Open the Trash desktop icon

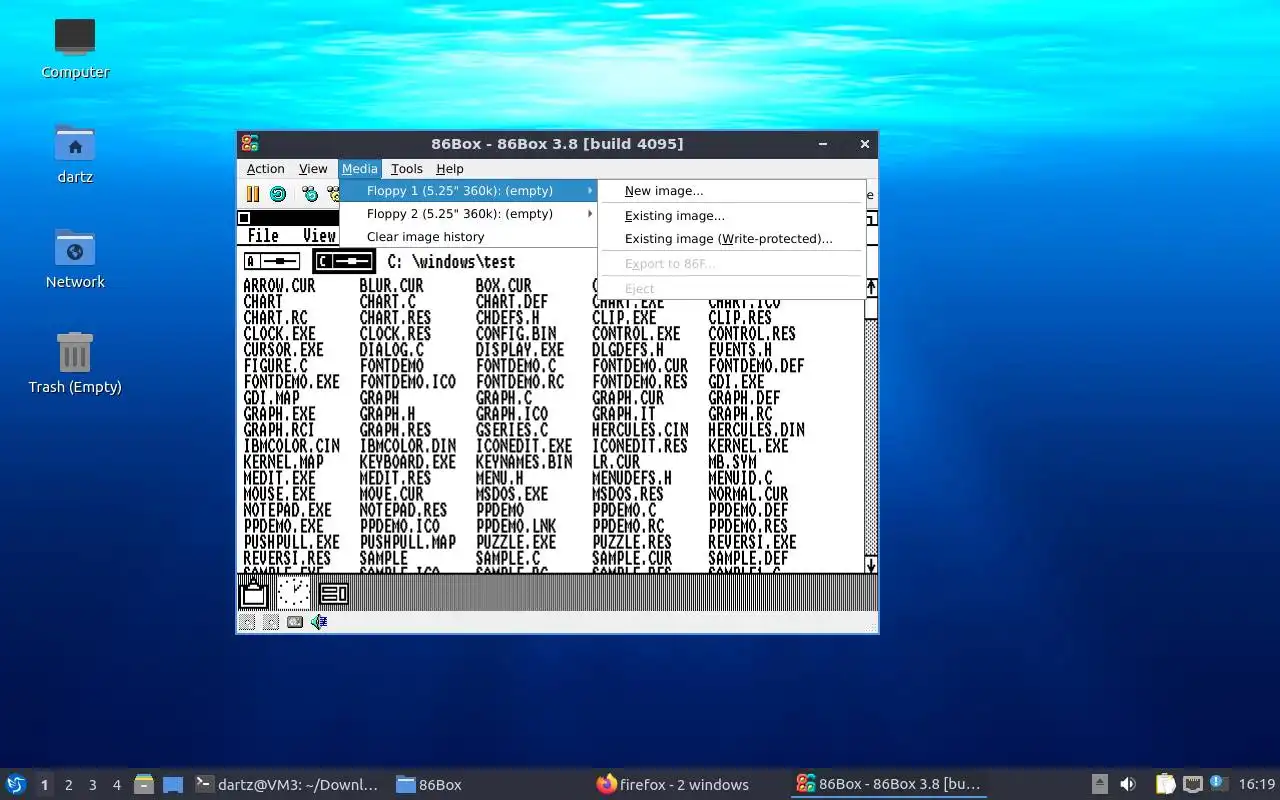point(75,363)
